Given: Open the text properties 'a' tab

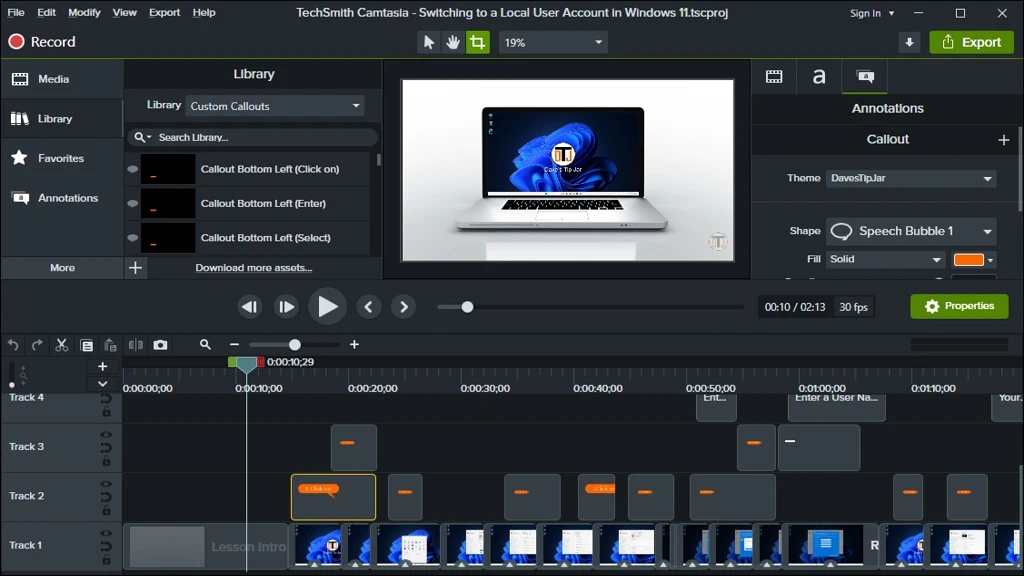Looking at the screenshot, I should [x=818, y=76].
